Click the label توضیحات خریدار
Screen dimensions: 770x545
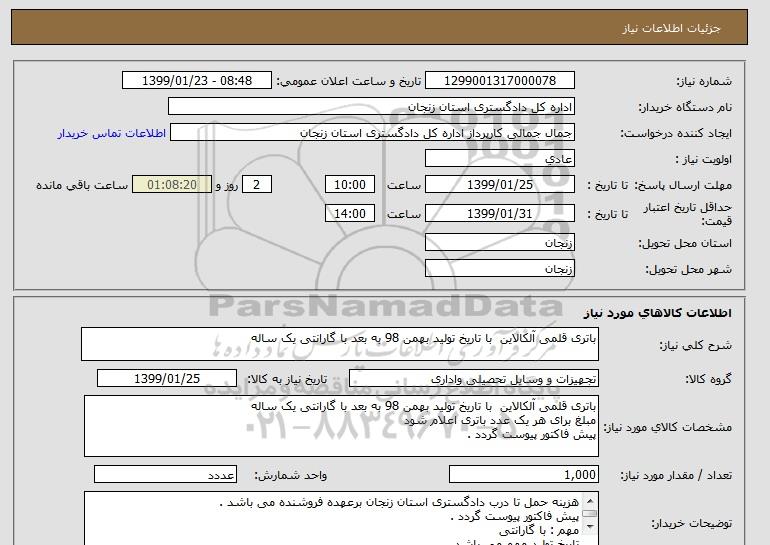[x=691, y=523]
